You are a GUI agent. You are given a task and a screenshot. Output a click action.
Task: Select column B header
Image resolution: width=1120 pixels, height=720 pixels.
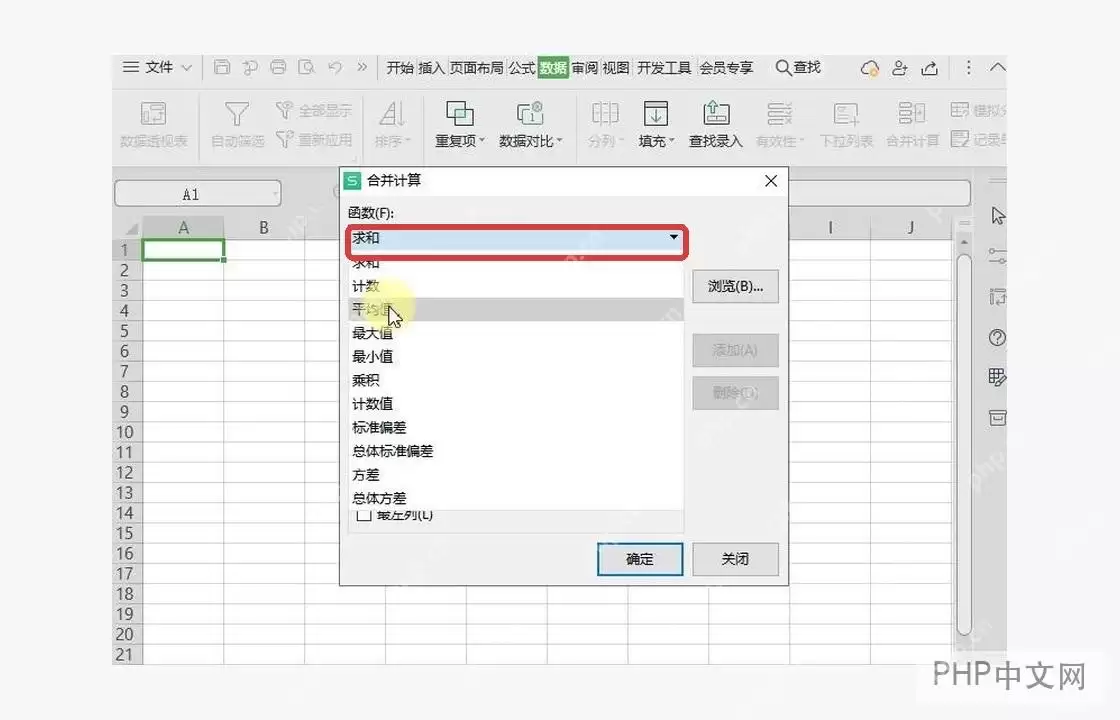point(264,227)
